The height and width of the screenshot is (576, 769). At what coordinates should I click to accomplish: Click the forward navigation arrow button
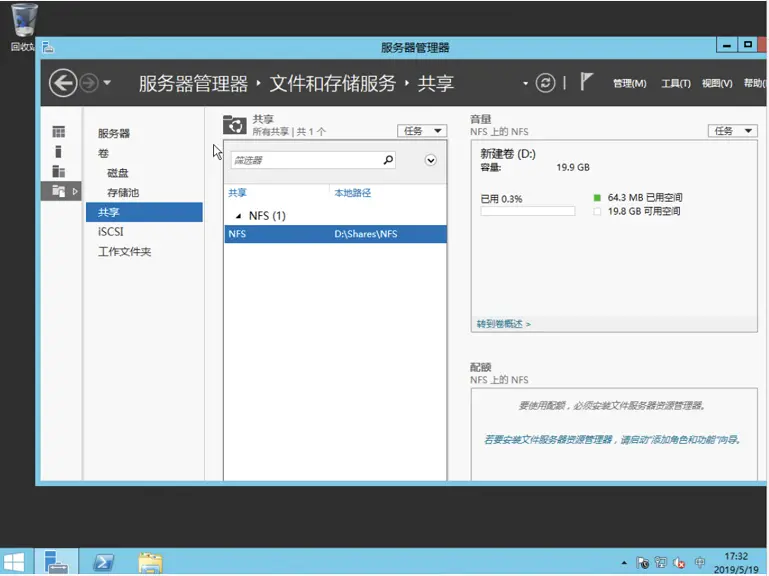[89, 83]
